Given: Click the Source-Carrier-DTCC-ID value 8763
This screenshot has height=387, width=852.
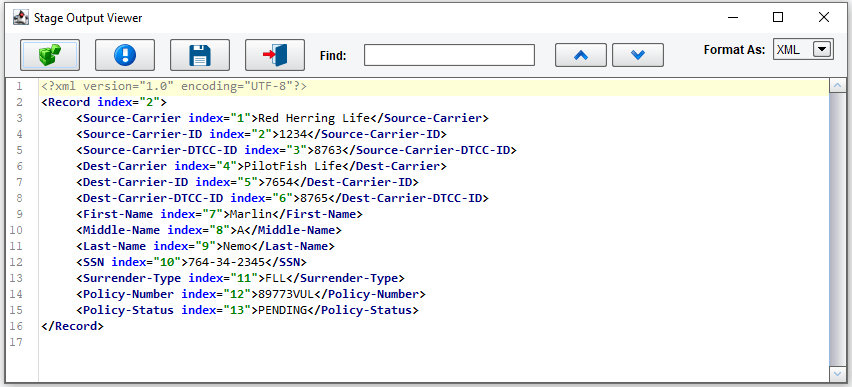Looking at the screenshot, I should tap(328, 150).
